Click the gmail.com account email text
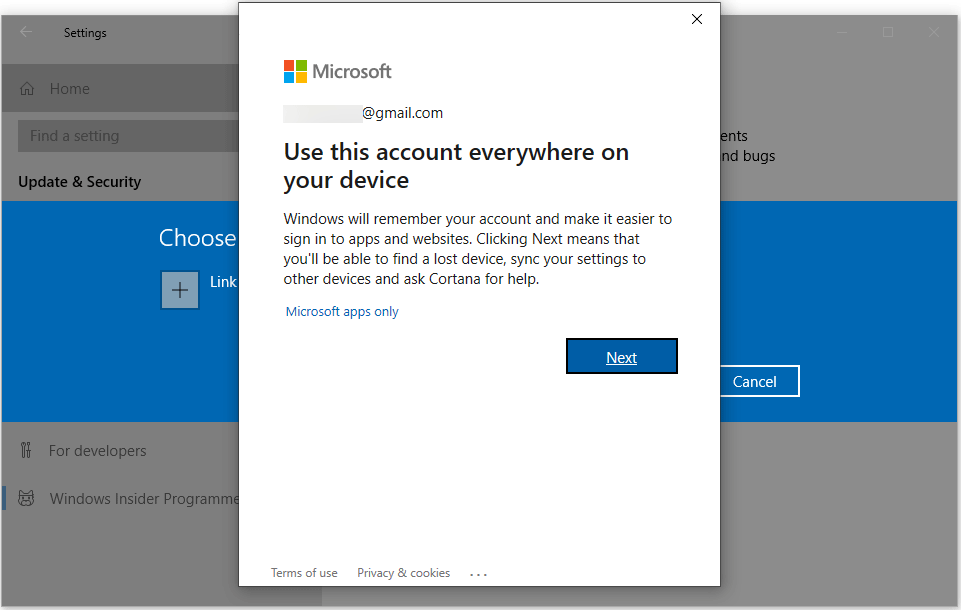This screenshot has height=610, width=961. click(x=402, y=113)
